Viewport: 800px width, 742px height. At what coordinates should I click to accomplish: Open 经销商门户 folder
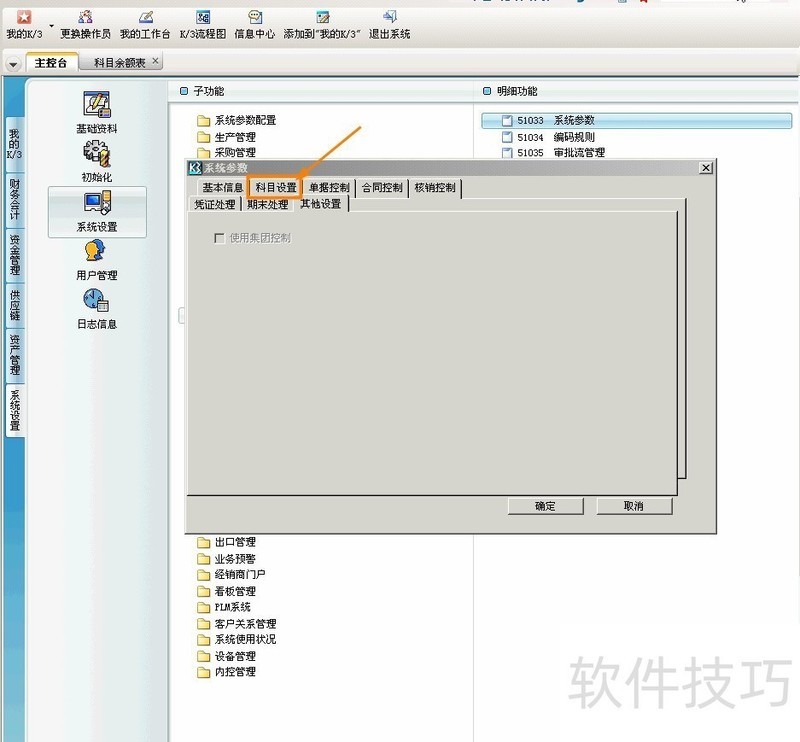[x=231, y=575]
